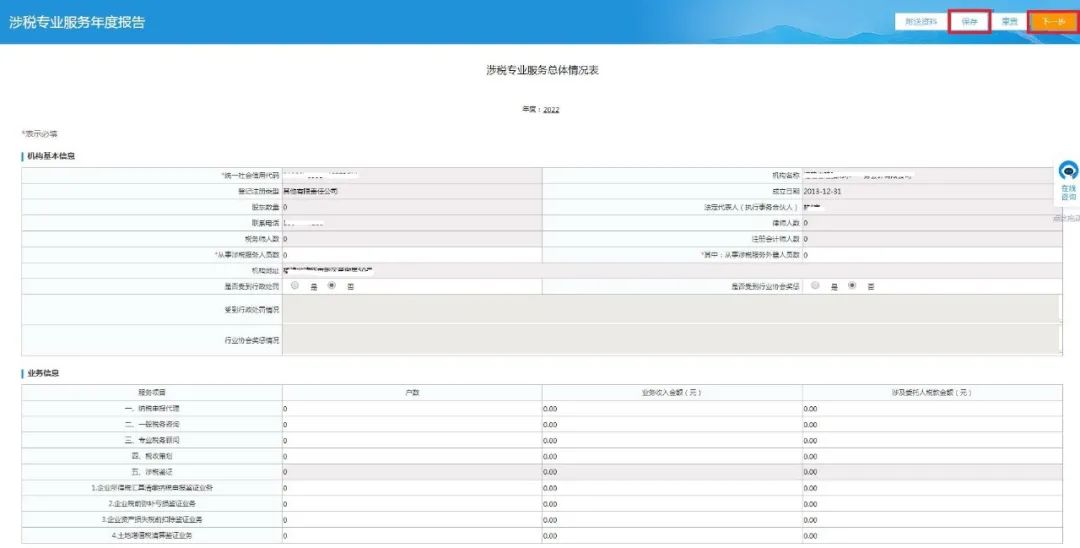The height and width of the screenshot is (548, 1080).
Task: Click the 成立日期 value 2013-12-31
Action: pos(822,191)
